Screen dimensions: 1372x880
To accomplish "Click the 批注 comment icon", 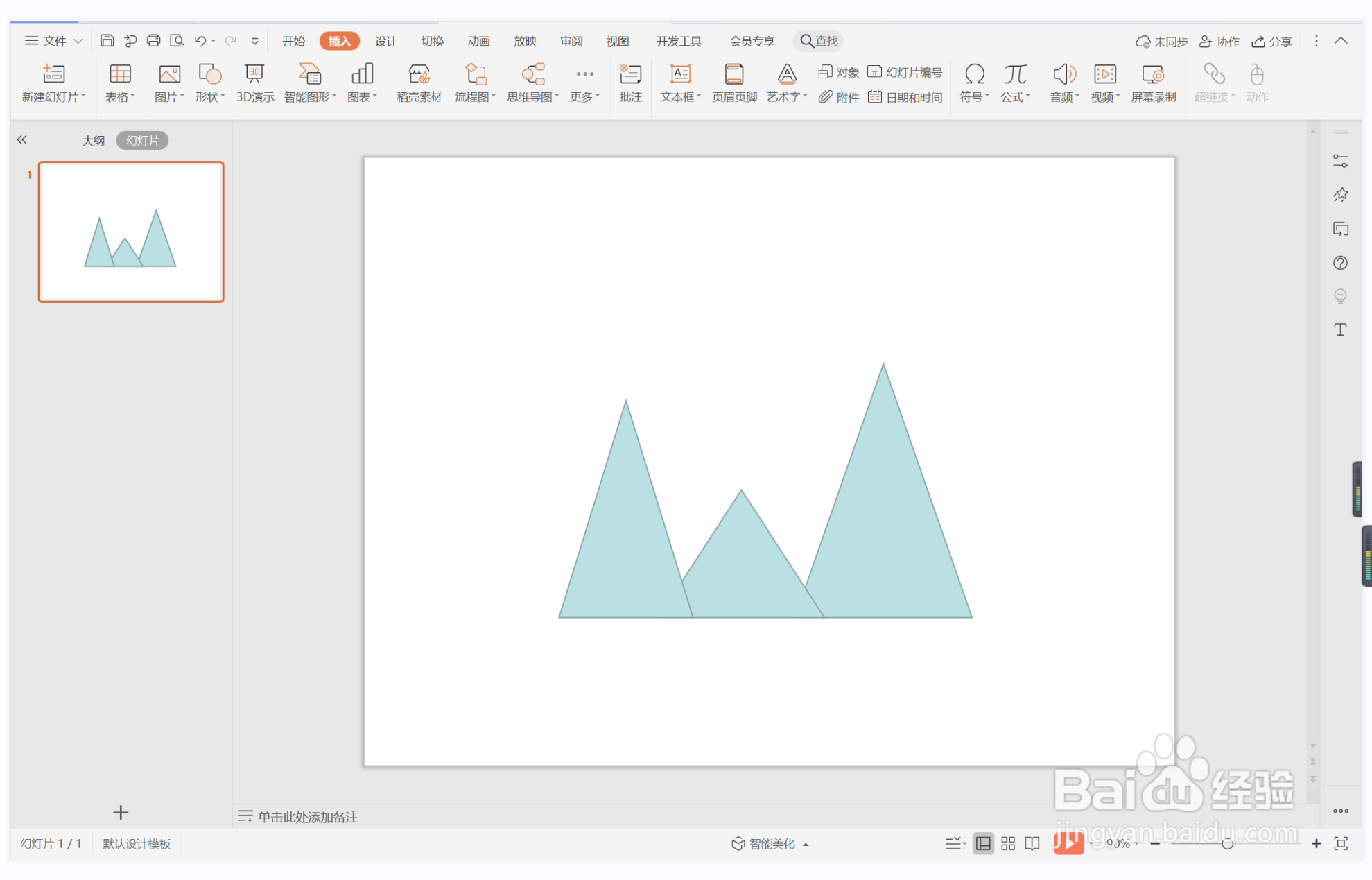I will click(630, 83).
